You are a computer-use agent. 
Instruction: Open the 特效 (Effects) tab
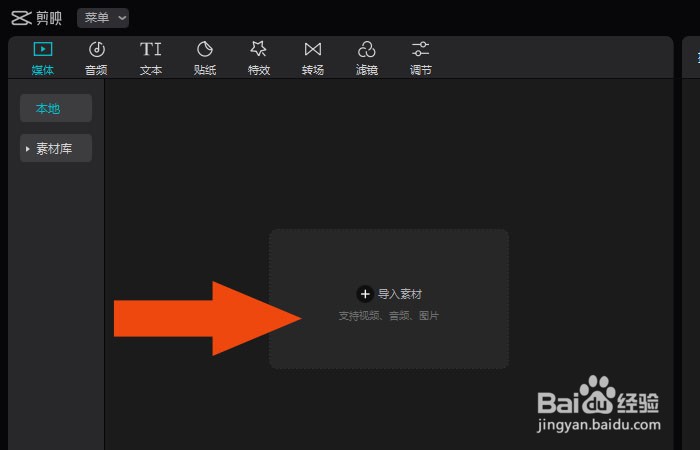259,58
